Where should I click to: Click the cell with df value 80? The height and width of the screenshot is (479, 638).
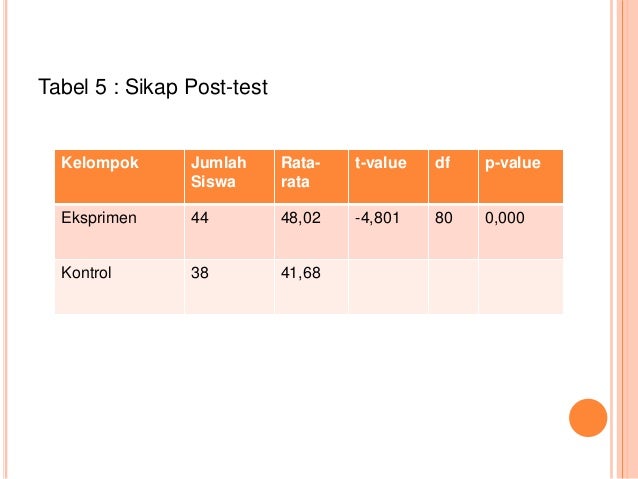[x=453, y=232]
